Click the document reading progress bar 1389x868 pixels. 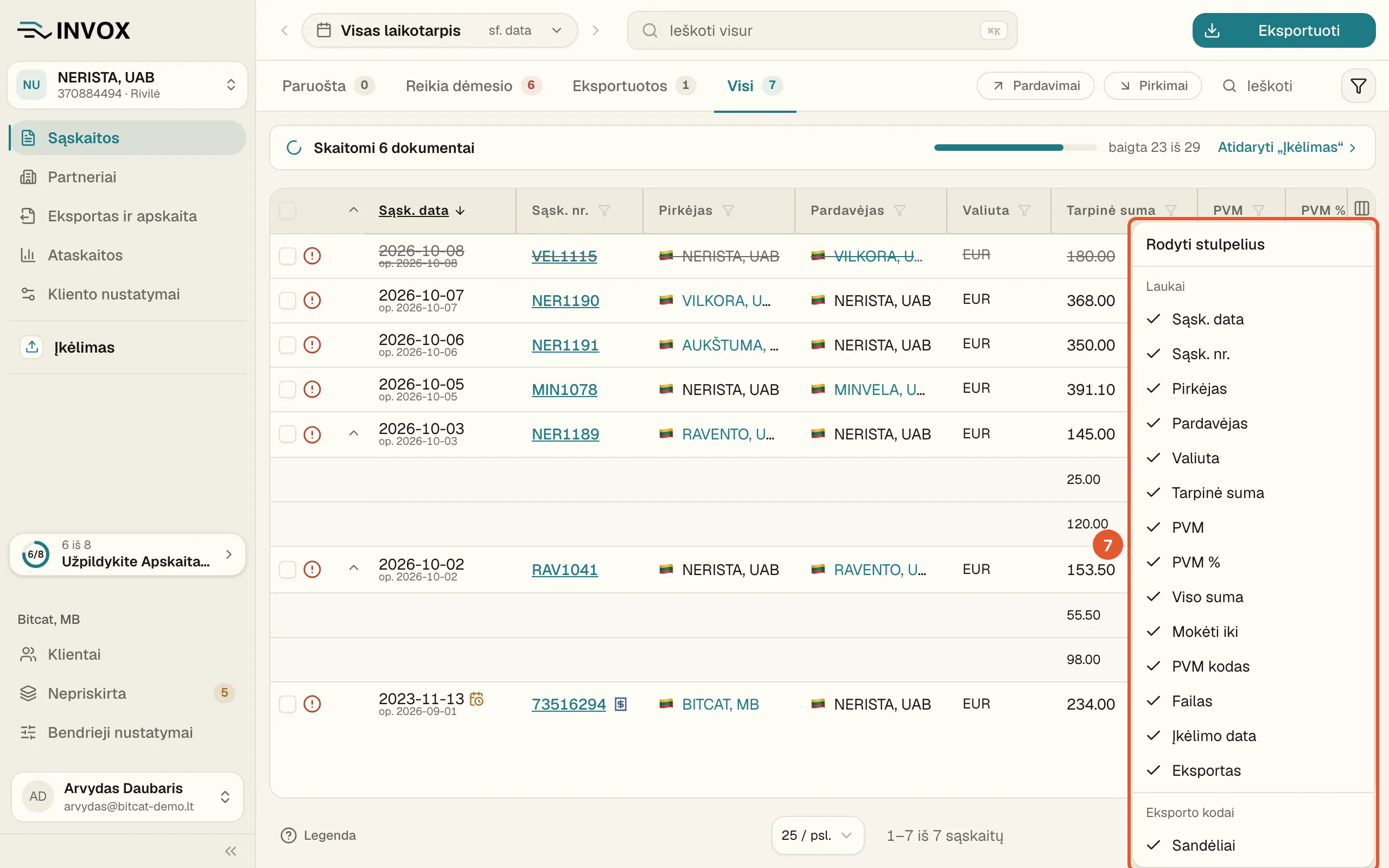(x=1015, y=148)
